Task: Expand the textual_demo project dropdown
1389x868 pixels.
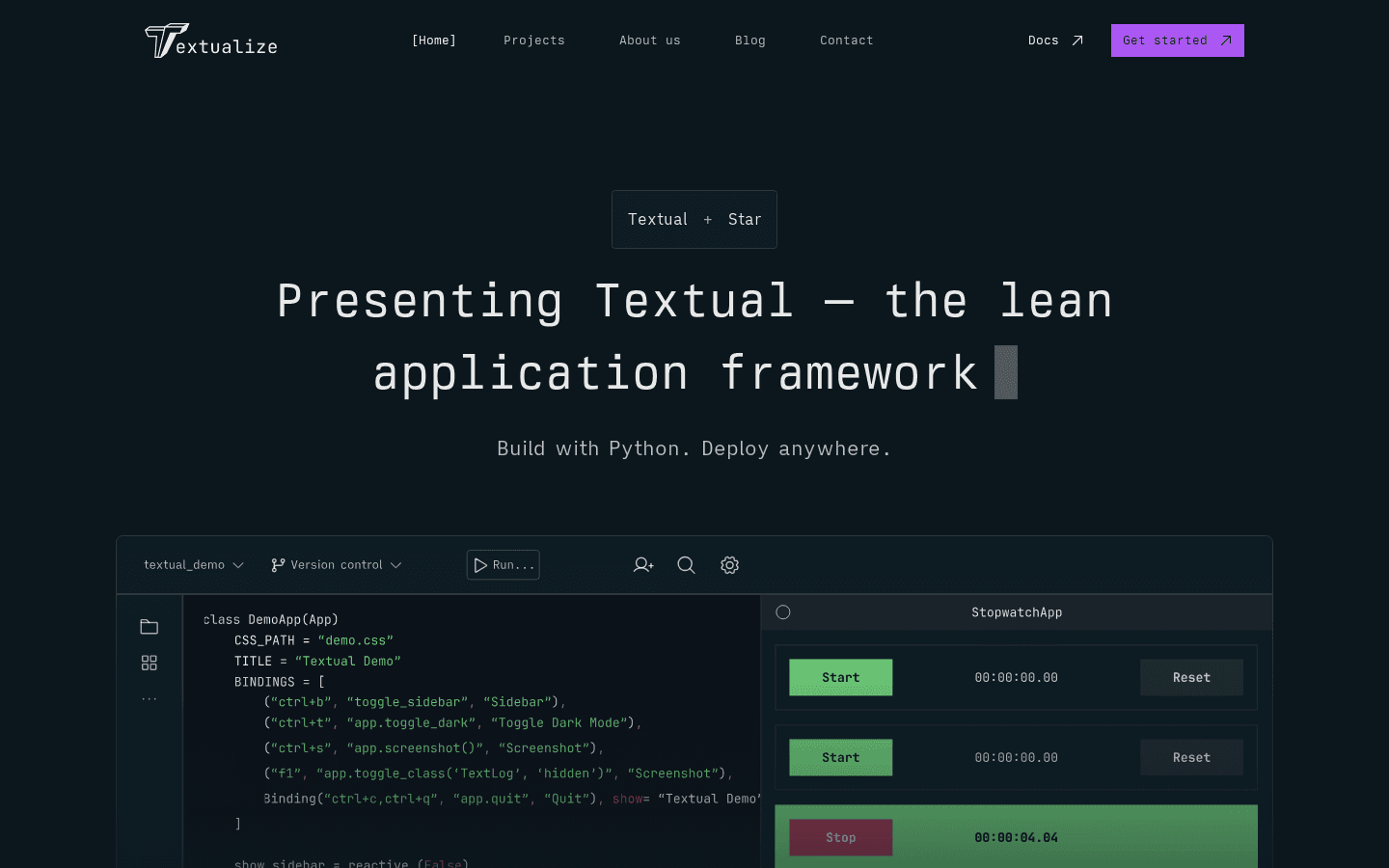Action: coord(193,564)
